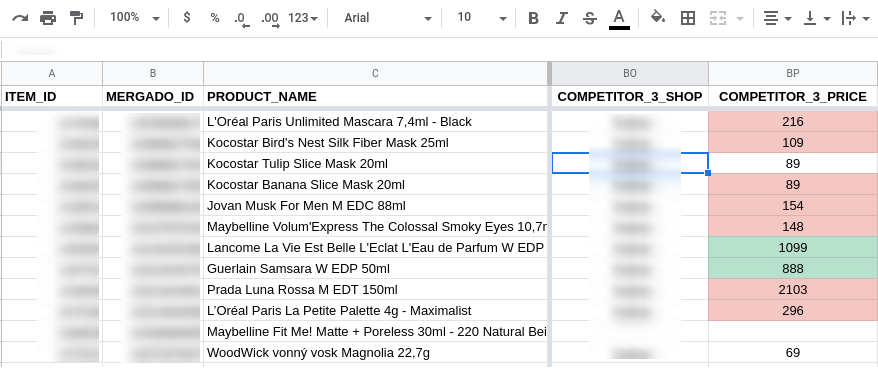Decrease decimal places
This screenshot has height=383, width=878.
point(242,20)
